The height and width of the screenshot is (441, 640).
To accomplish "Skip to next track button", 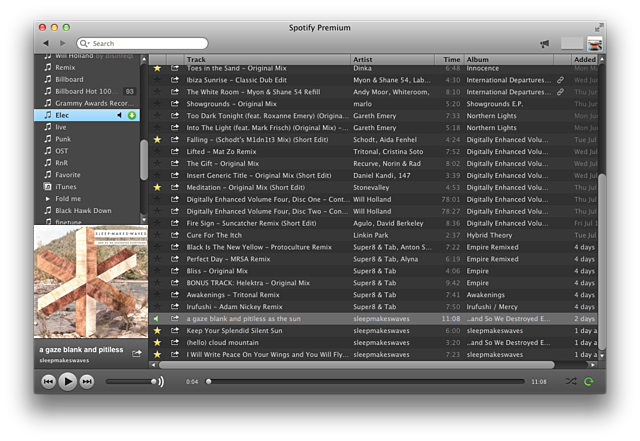I will coord(87,382).
